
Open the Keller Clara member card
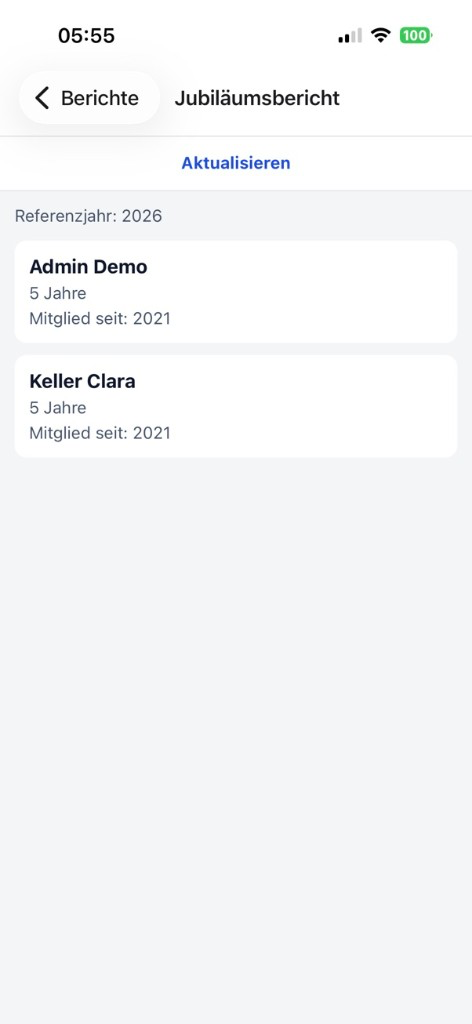[x=236, y=406]
